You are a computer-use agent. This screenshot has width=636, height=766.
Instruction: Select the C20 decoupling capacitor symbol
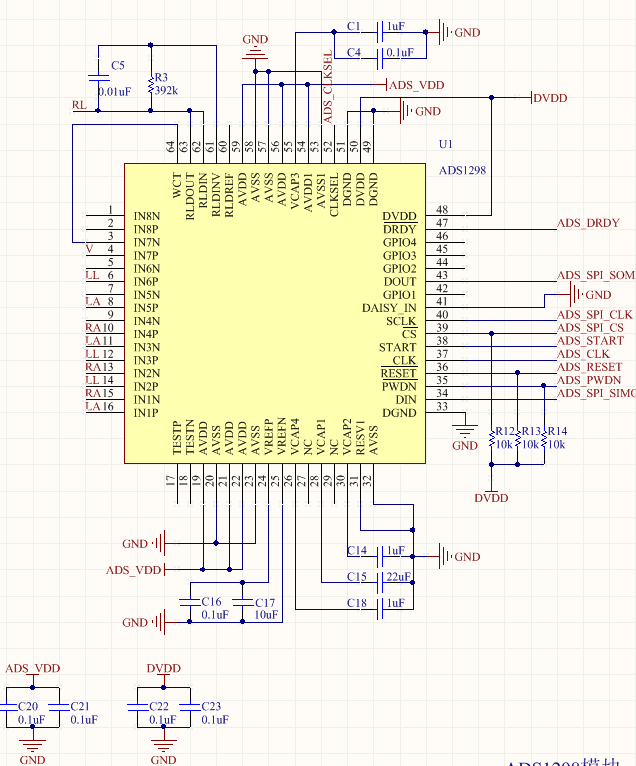tap(7, 707)
